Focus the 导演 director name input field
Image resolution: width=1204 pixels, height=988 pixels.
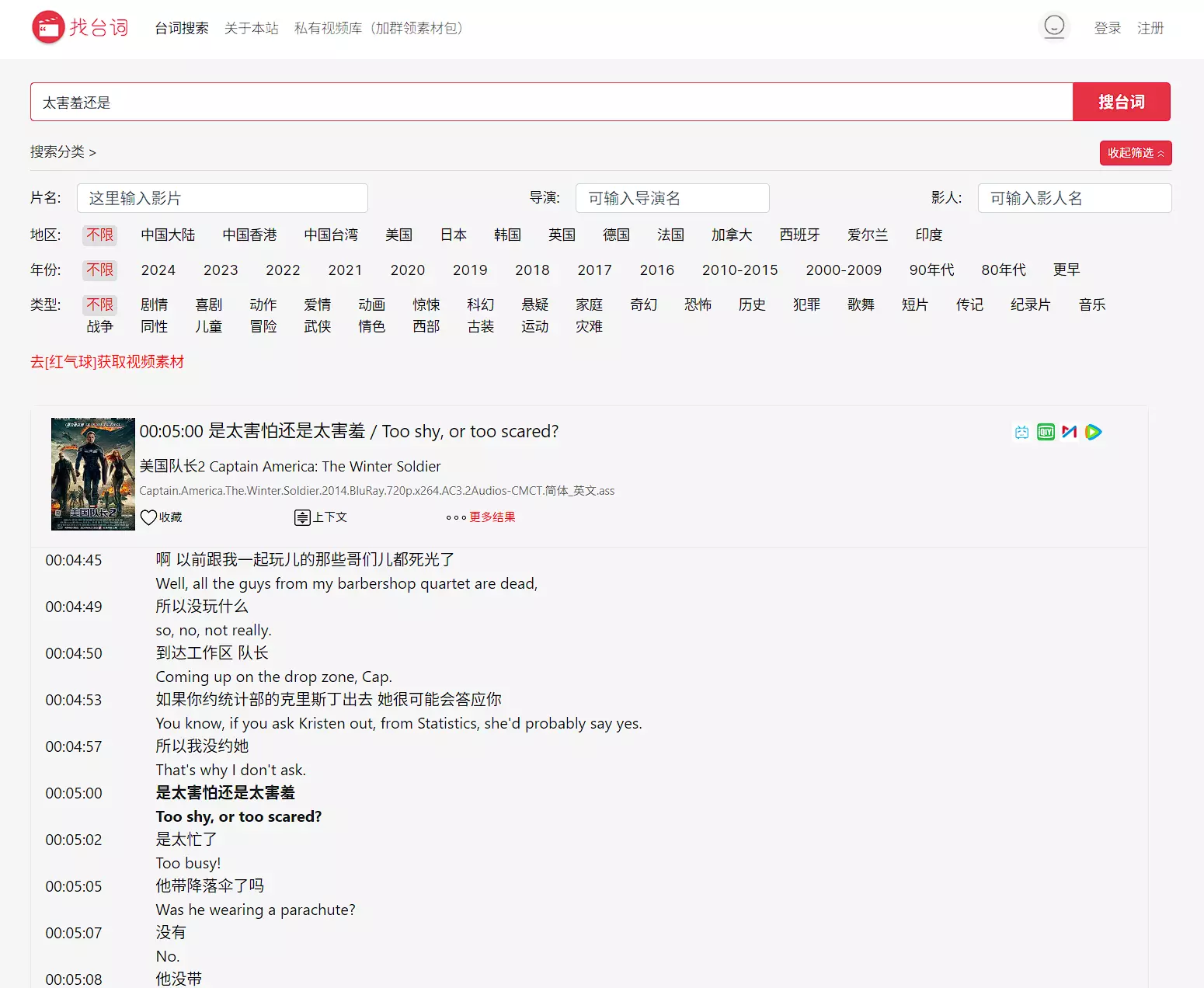click(x=672, y=198)
